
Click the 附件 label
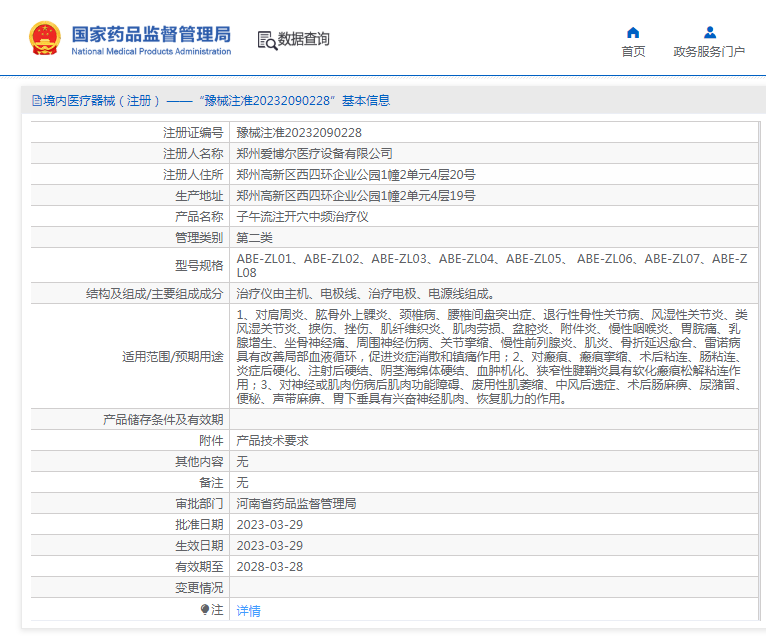click(x=211, y=441)
